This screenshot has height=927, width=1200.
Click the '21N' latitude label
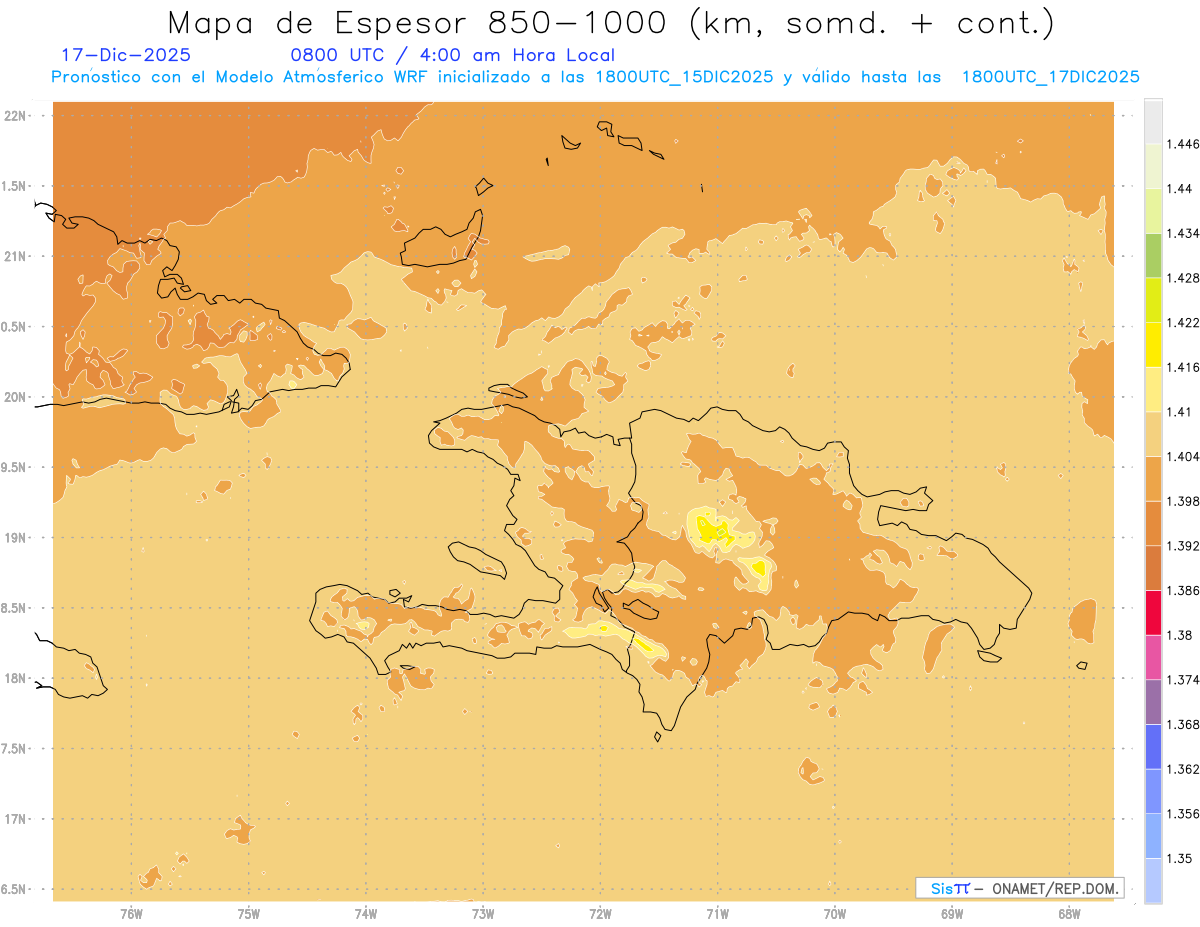point(15,256)
